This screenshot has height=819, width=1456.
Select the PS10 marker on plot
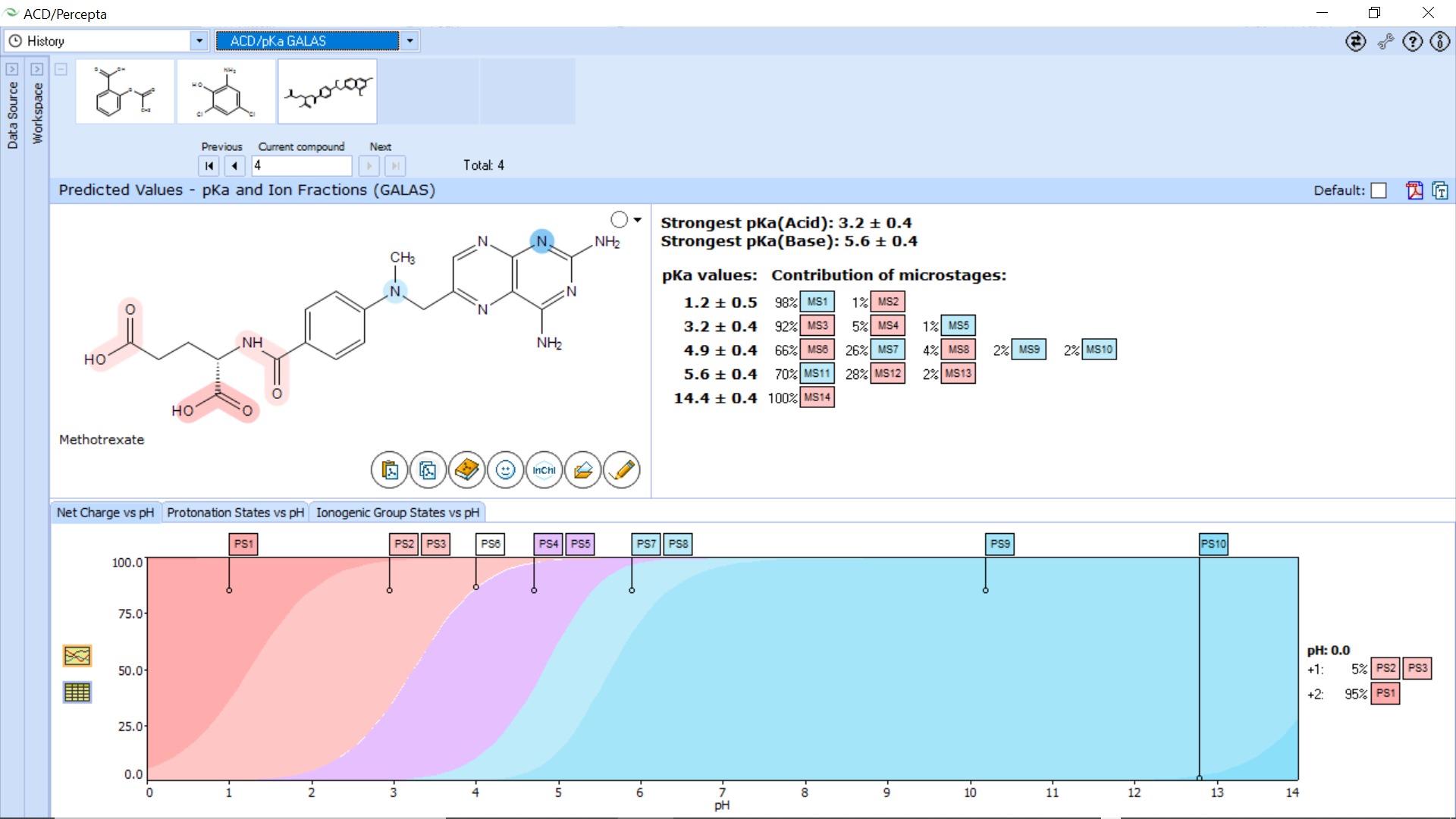[x=1213, y=544]
